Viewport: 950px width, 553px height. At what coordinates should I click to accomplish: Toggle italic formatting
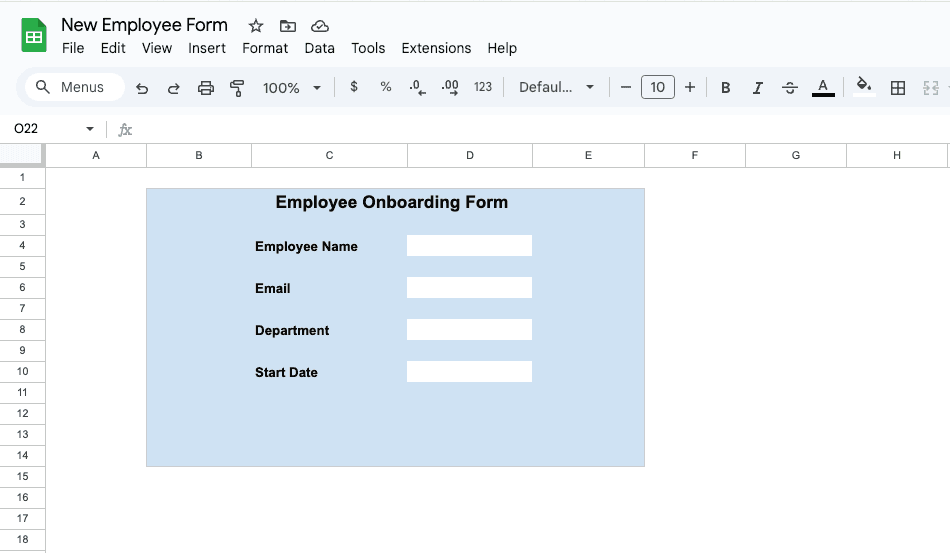click(757, 88)
